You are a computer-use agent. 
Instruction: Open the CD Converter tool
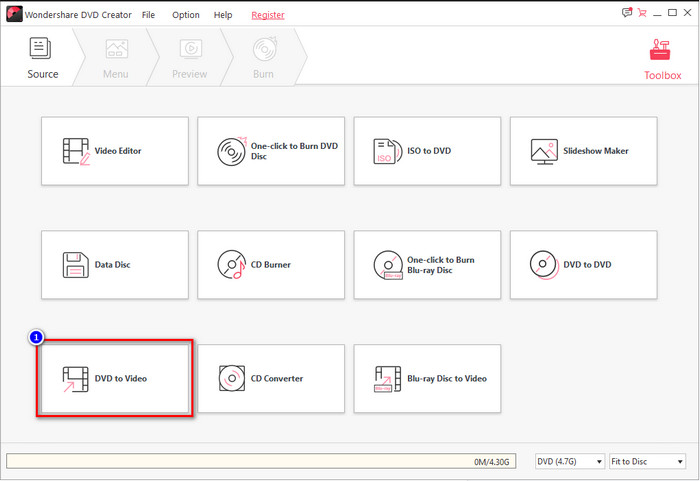(x=271, y=378)
